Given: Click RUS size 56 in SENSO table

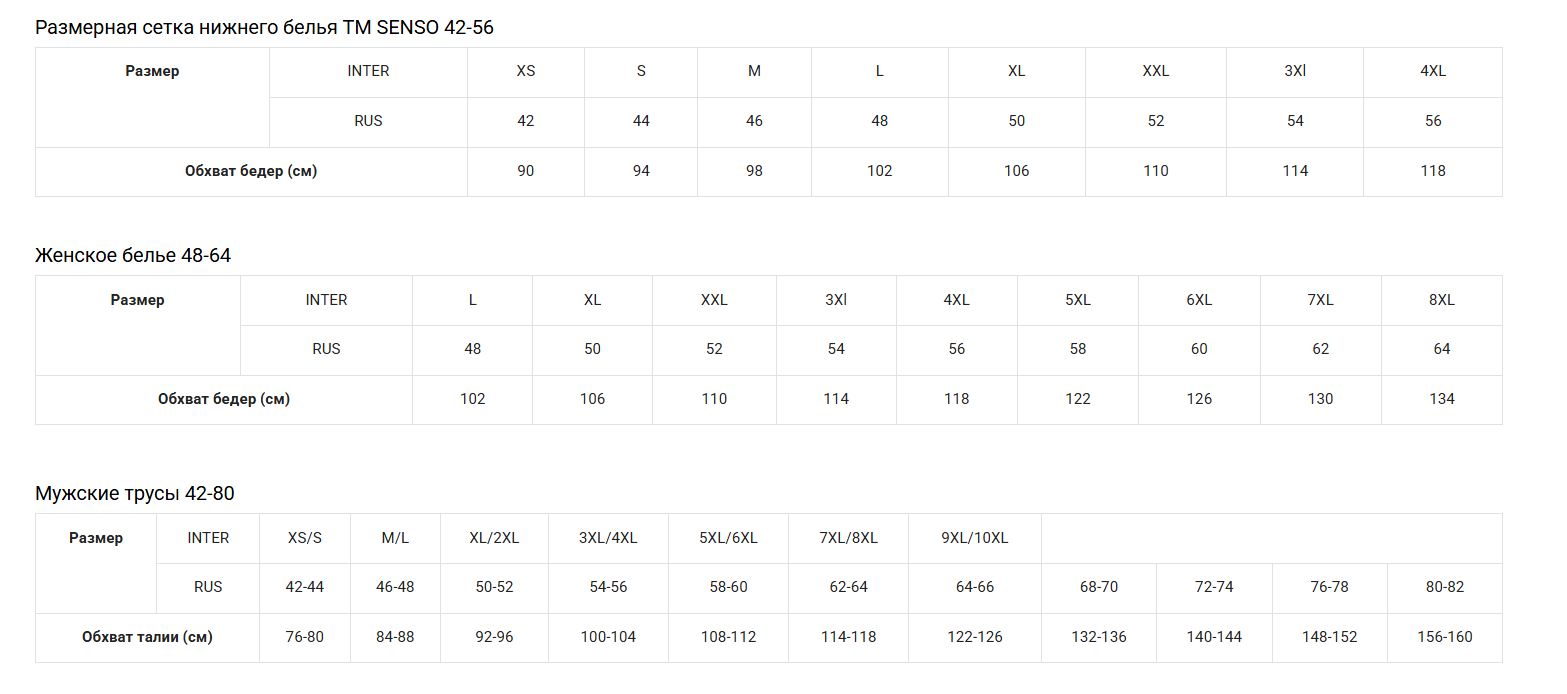Looking at the screenshot, I should [1433, 121].
